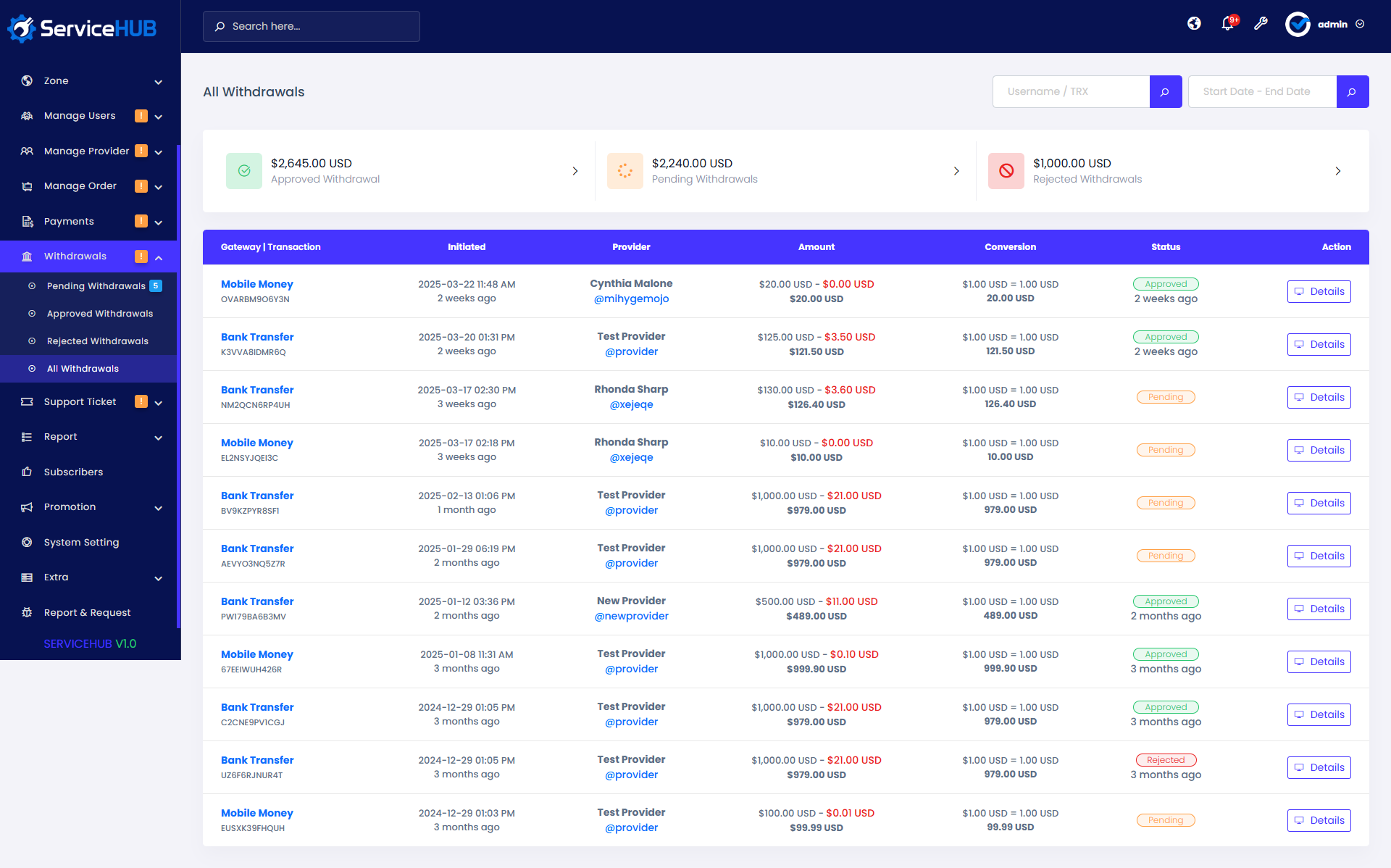
Task: Open the notifications bell with 9+ badge
Action: [x=1227, y=23]
